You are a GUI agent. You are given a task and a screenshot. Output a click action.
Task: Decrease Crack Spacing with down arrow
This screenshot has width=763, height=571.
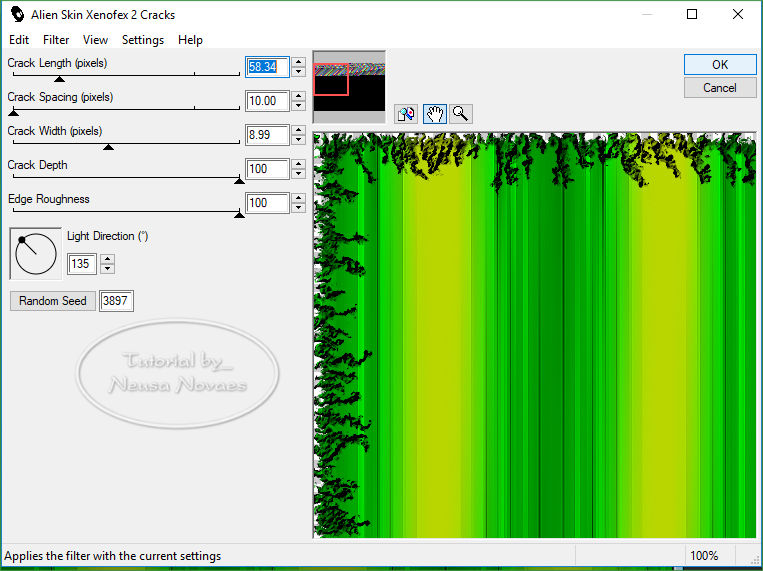299,106
